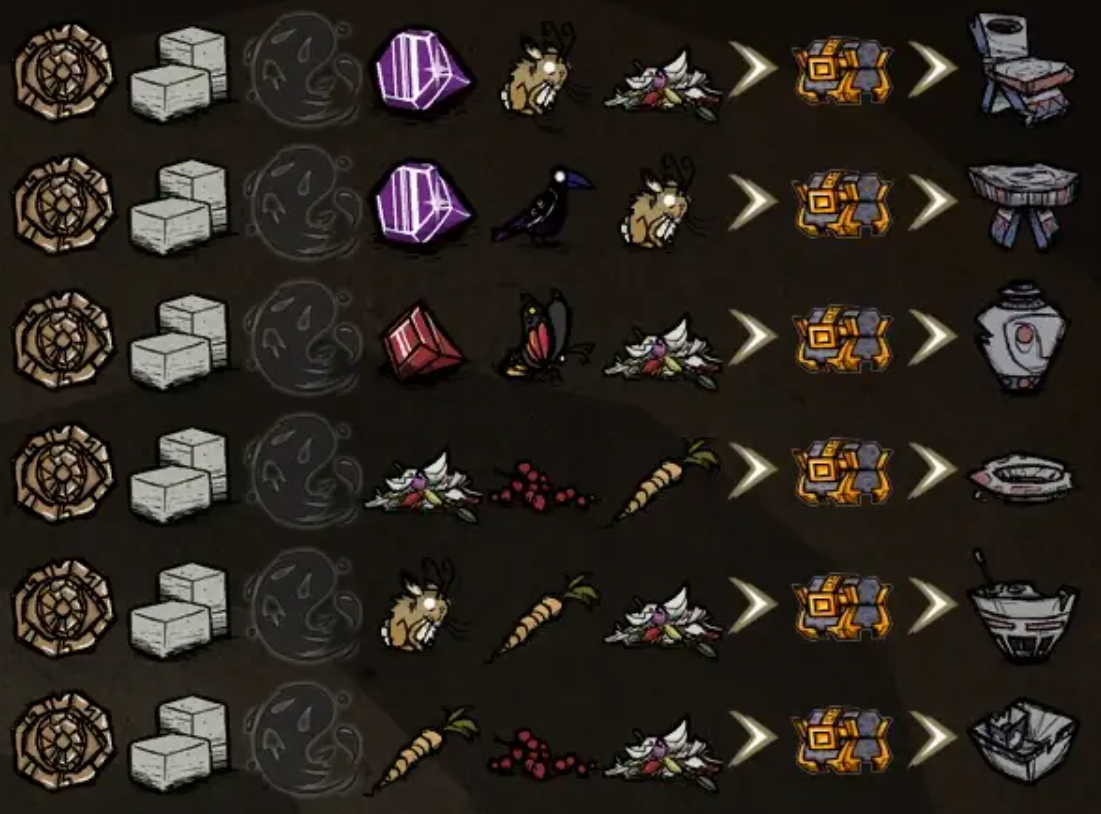Click the purple gem in the chair recipe

(x=422, y=70)
